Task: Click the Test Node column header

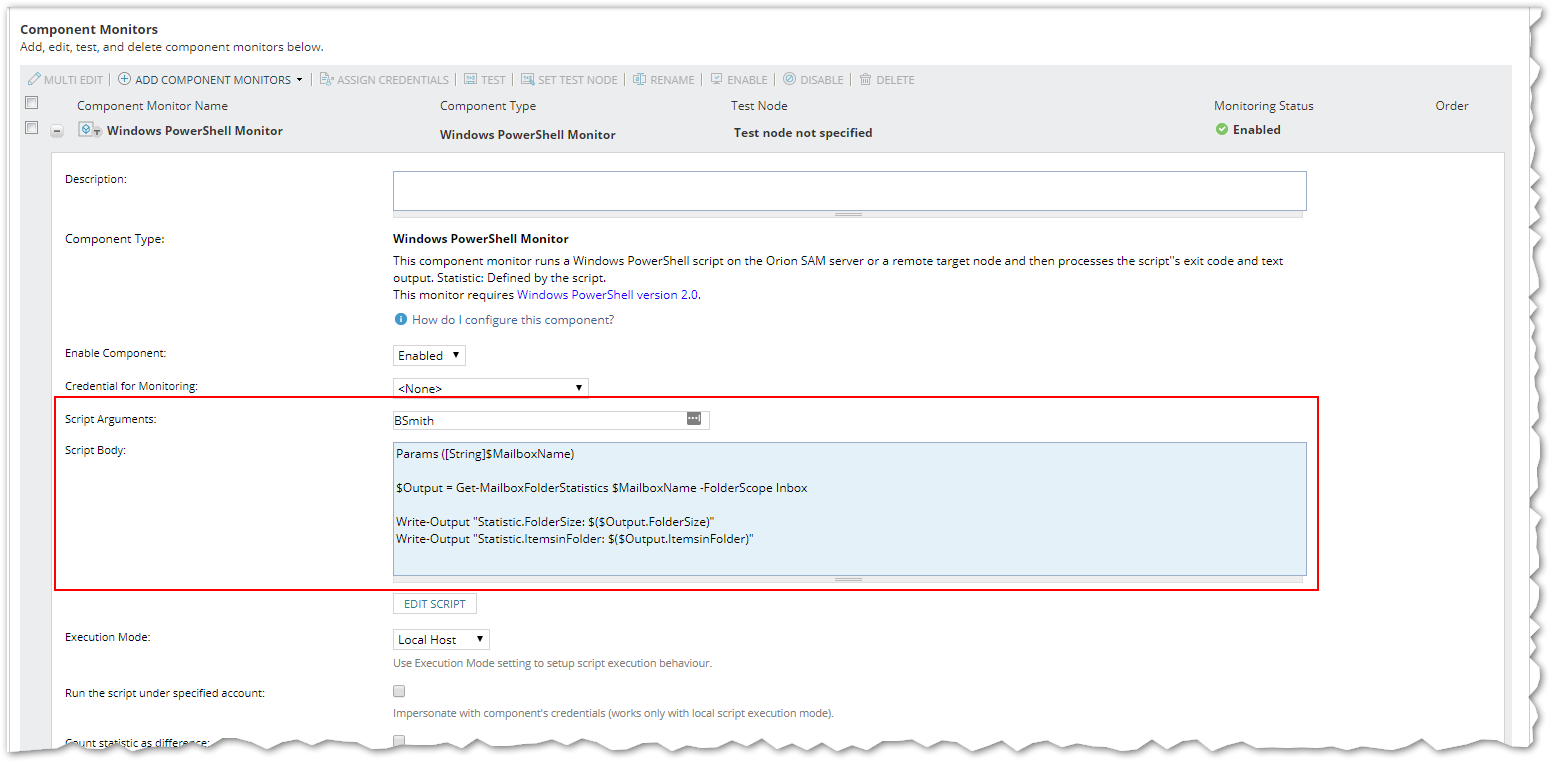Action: (759, 106)
